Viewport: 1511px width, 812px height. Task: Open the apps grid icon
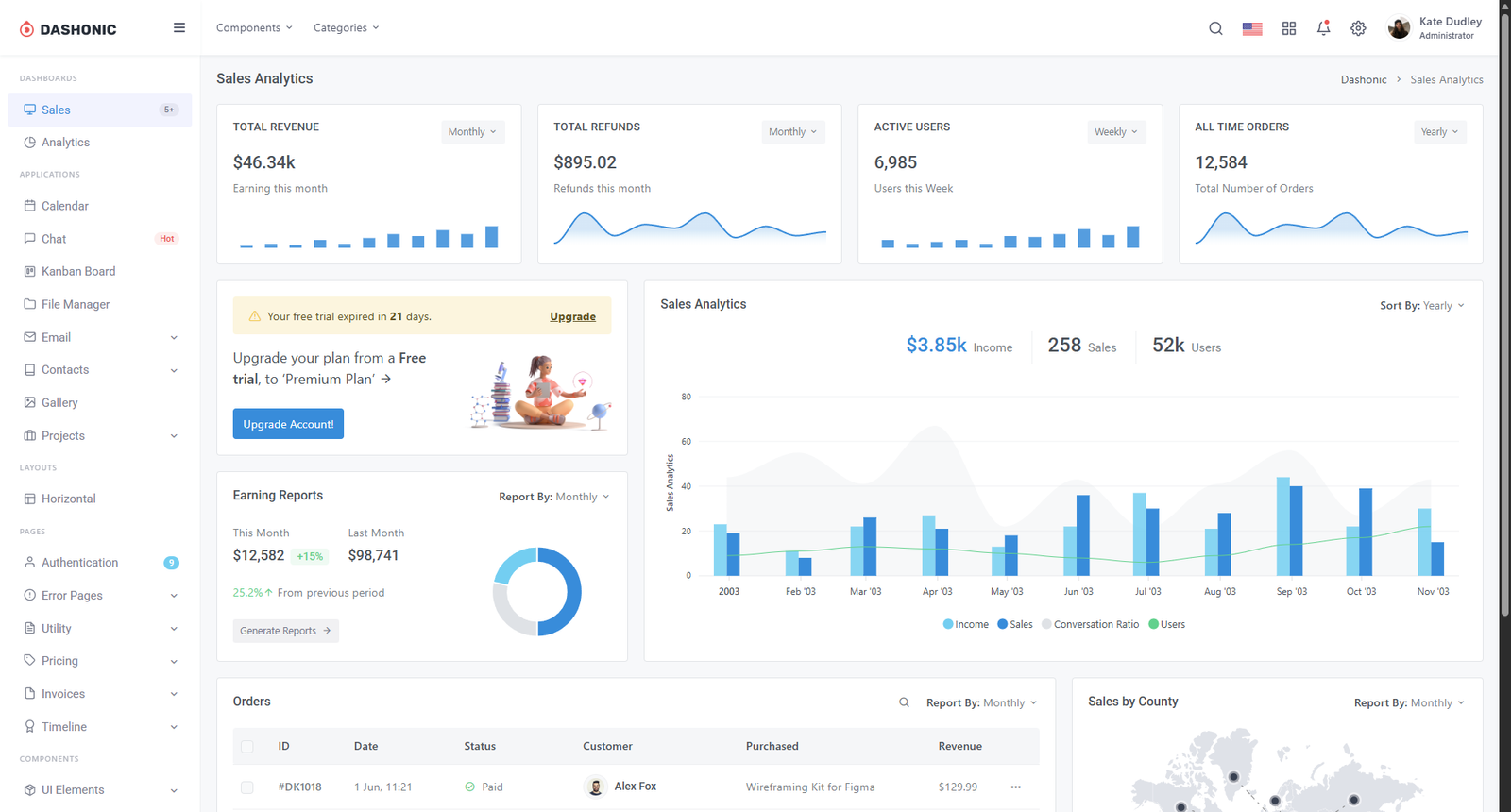click(1289, 28)
